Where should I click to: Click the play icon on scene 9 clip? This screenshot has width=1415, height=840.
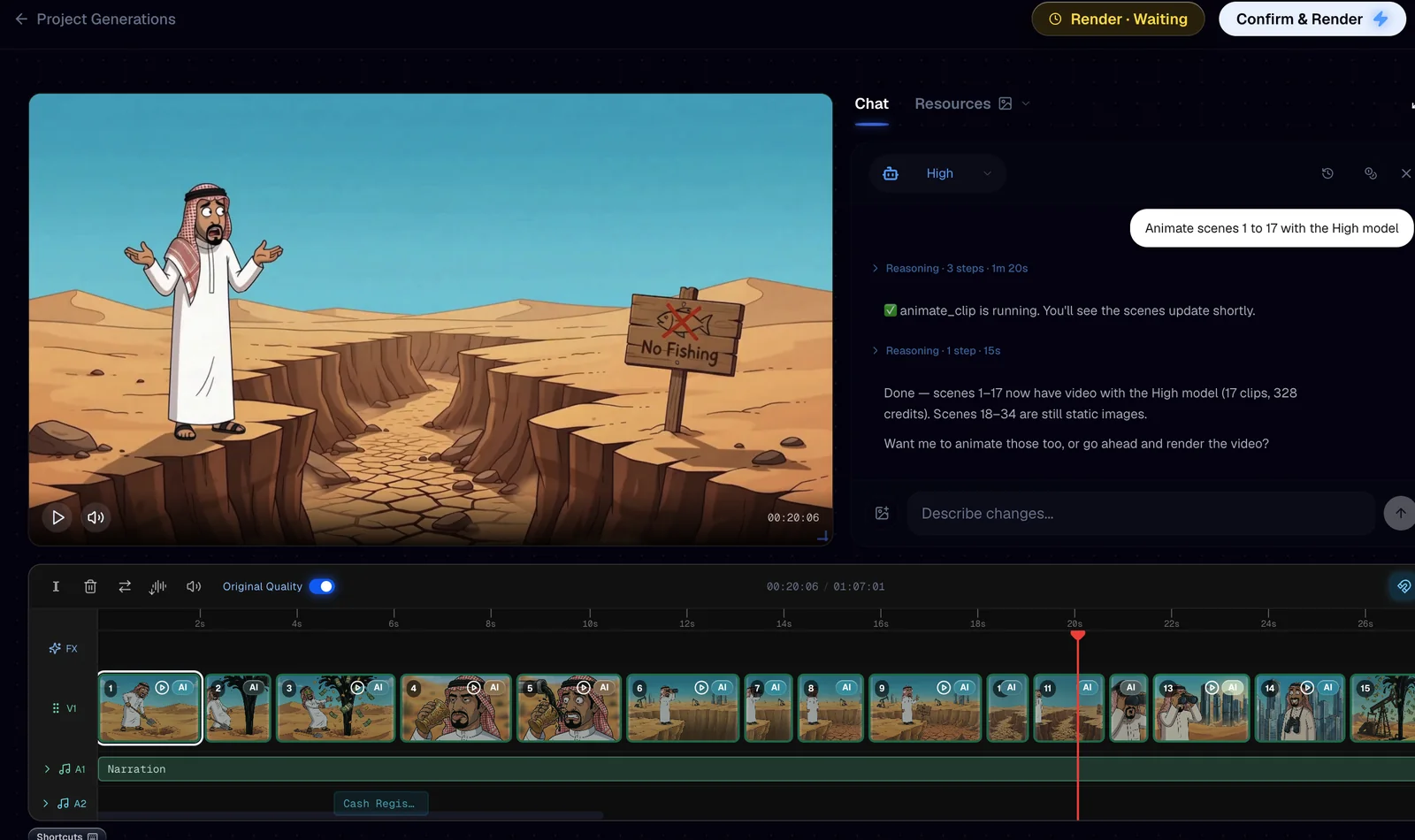[944, 687]
